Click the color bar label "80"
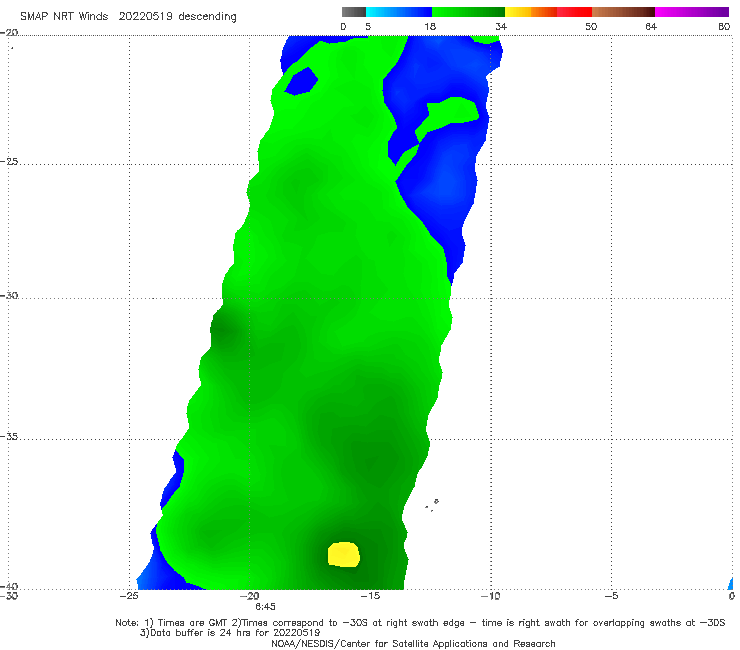 (724, 27)
